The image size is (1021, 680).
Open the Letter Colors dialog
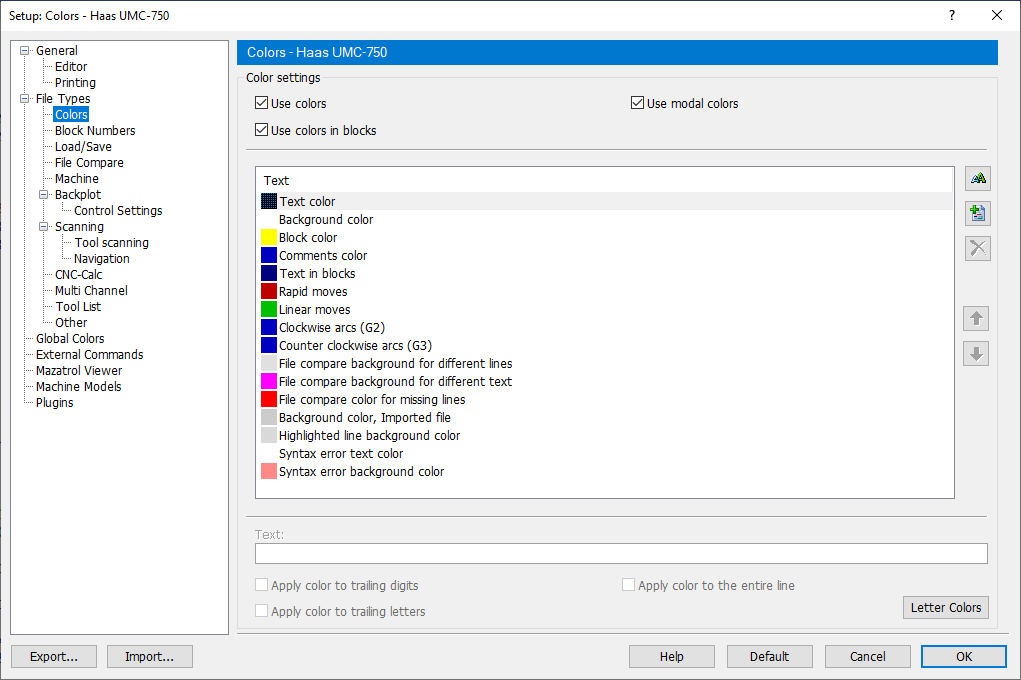click(946, 608)
